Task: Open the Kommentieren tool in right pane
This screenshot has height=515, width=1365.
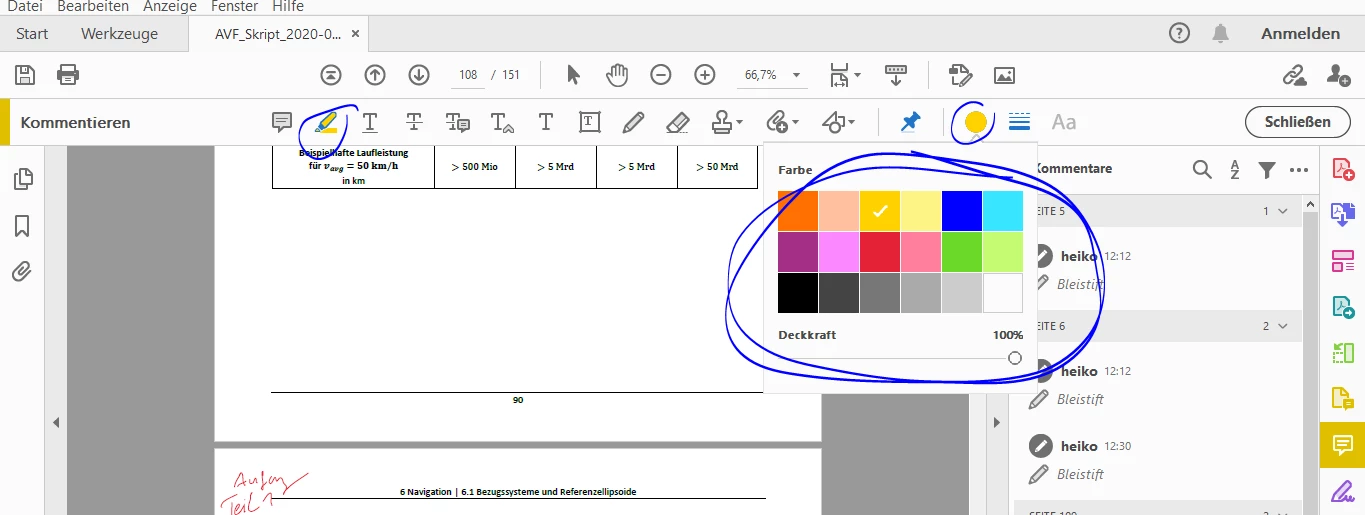Action: (1343, 445)
